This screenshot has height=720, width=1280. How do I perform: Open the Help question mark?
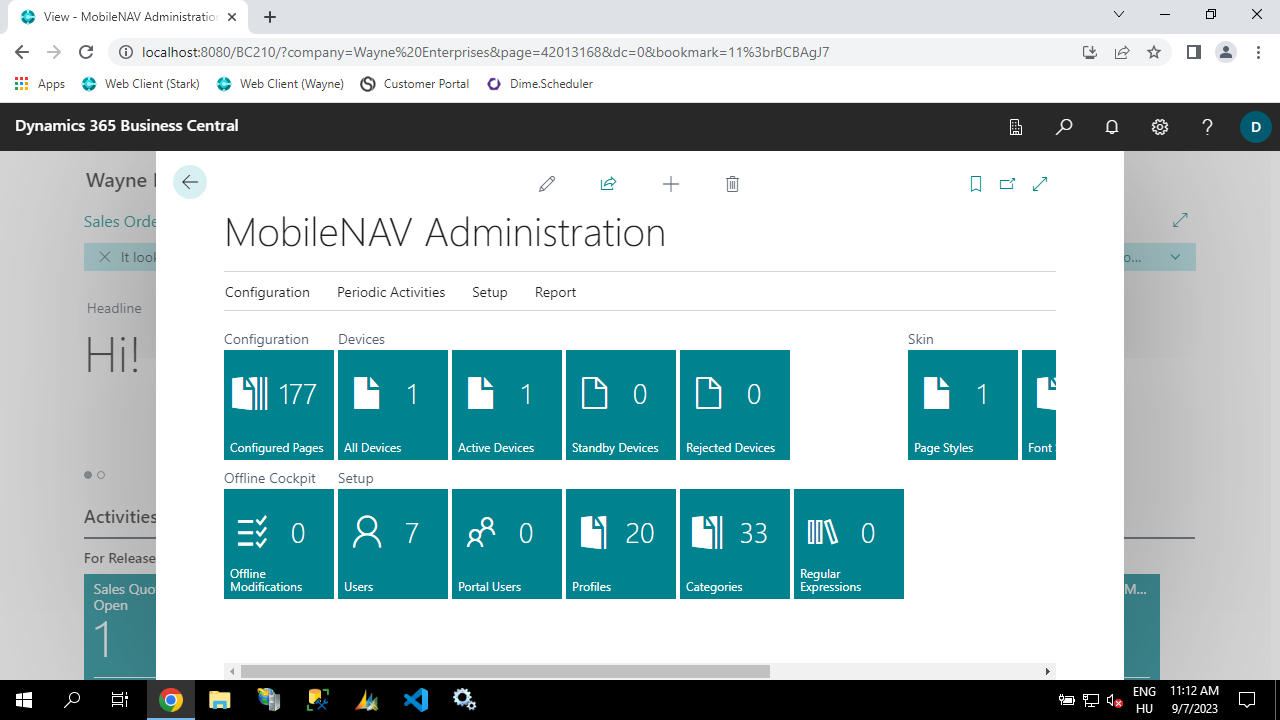pyautogui.click(x=1207, y=127)
